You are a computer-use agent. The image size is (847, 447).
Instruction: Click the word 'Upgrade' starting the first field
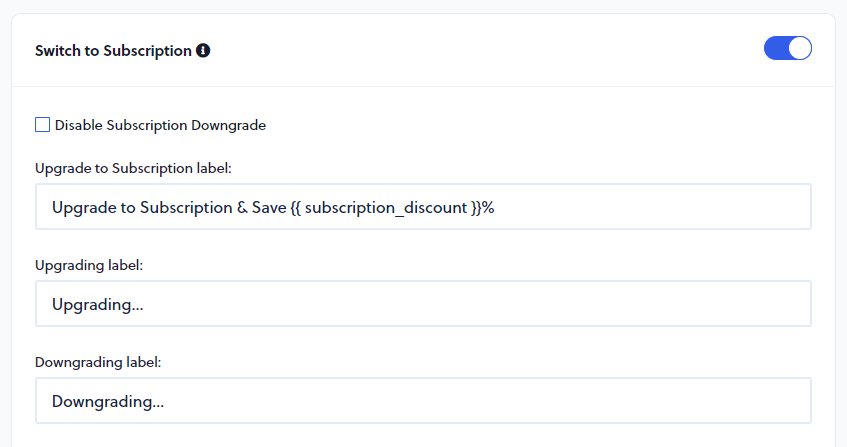(x=83, y=206)
